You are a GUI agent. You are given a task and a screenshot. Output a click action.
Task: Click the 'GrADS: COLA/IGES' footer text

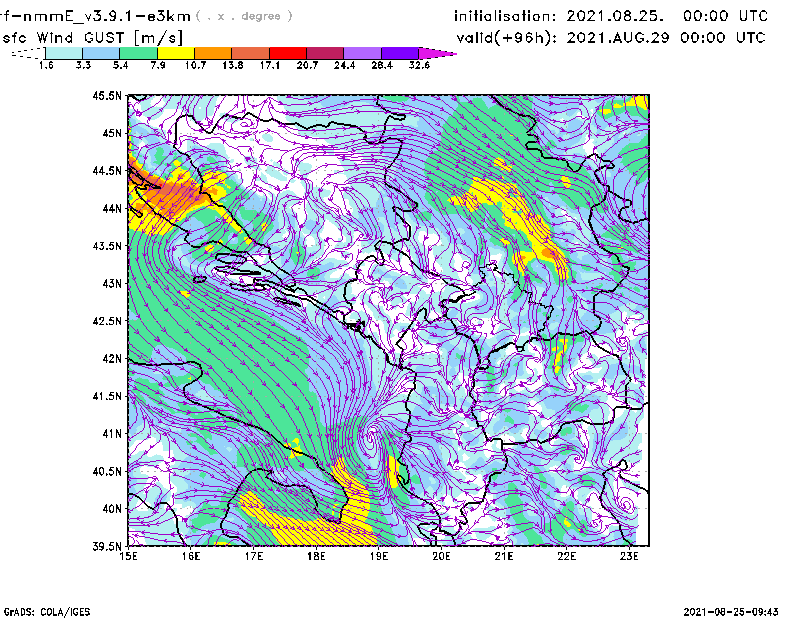point(47,612)
